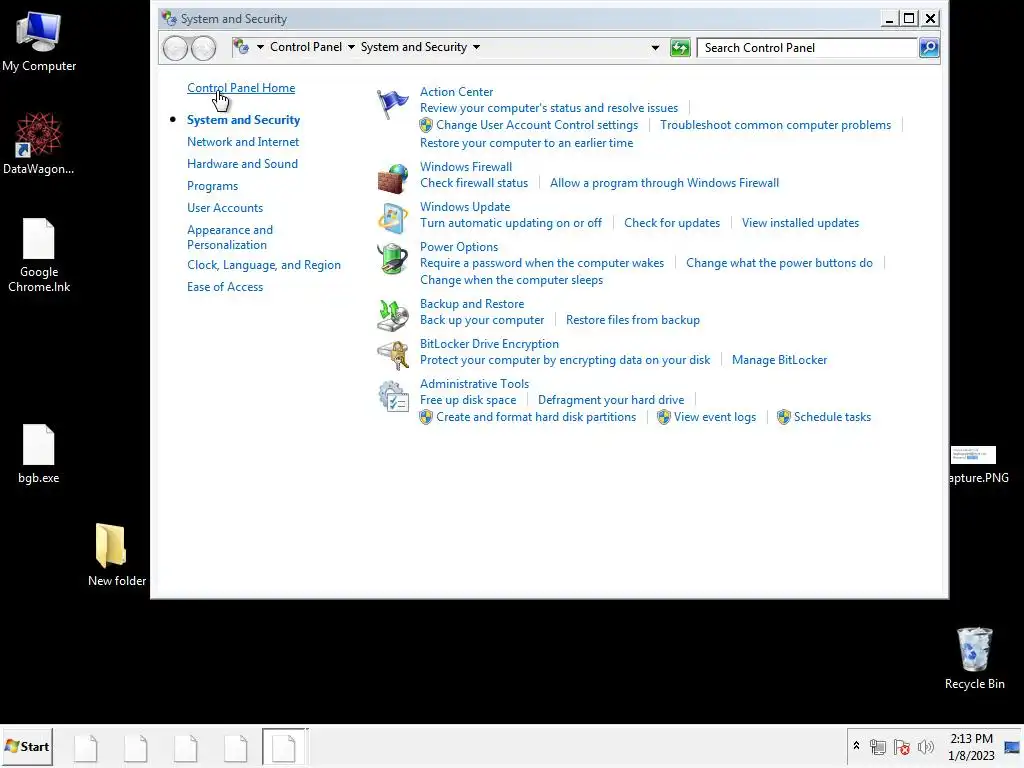The image size is (1024, 768).
Task: Click the Show desktop button in tray
Action: click(x=1012, y=747)
